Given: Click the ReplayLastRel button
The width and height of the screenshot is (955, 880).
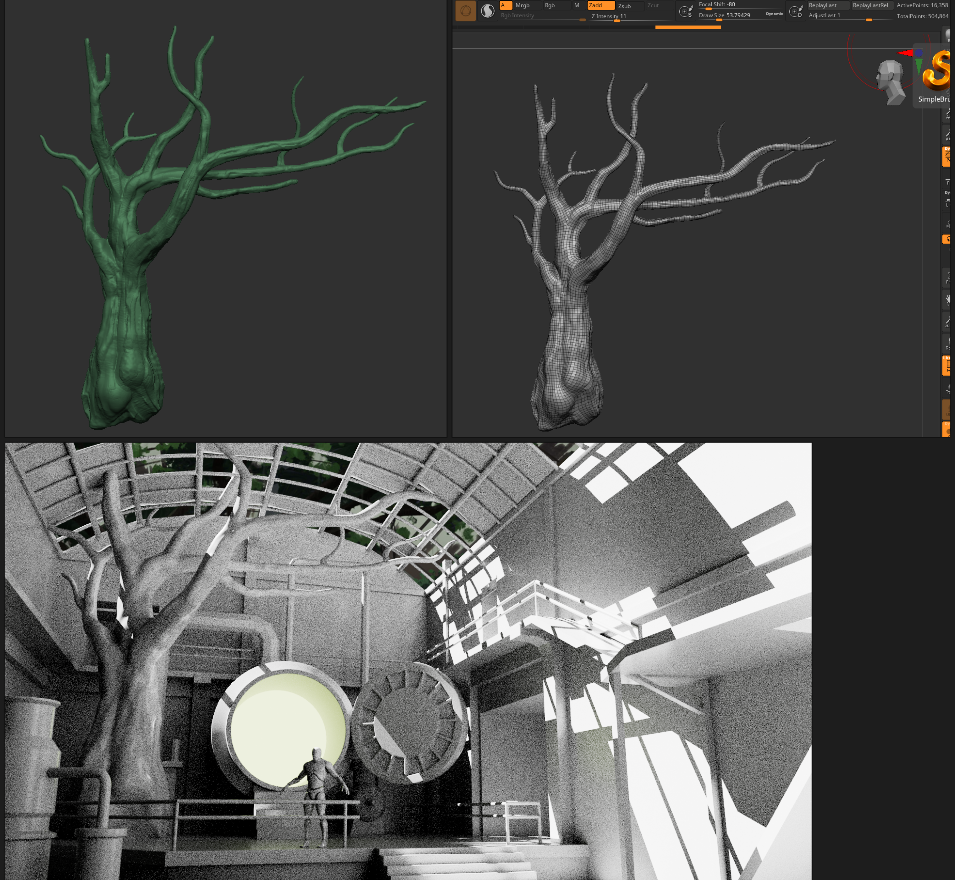Looking at the screenshot, I should 871,5.
